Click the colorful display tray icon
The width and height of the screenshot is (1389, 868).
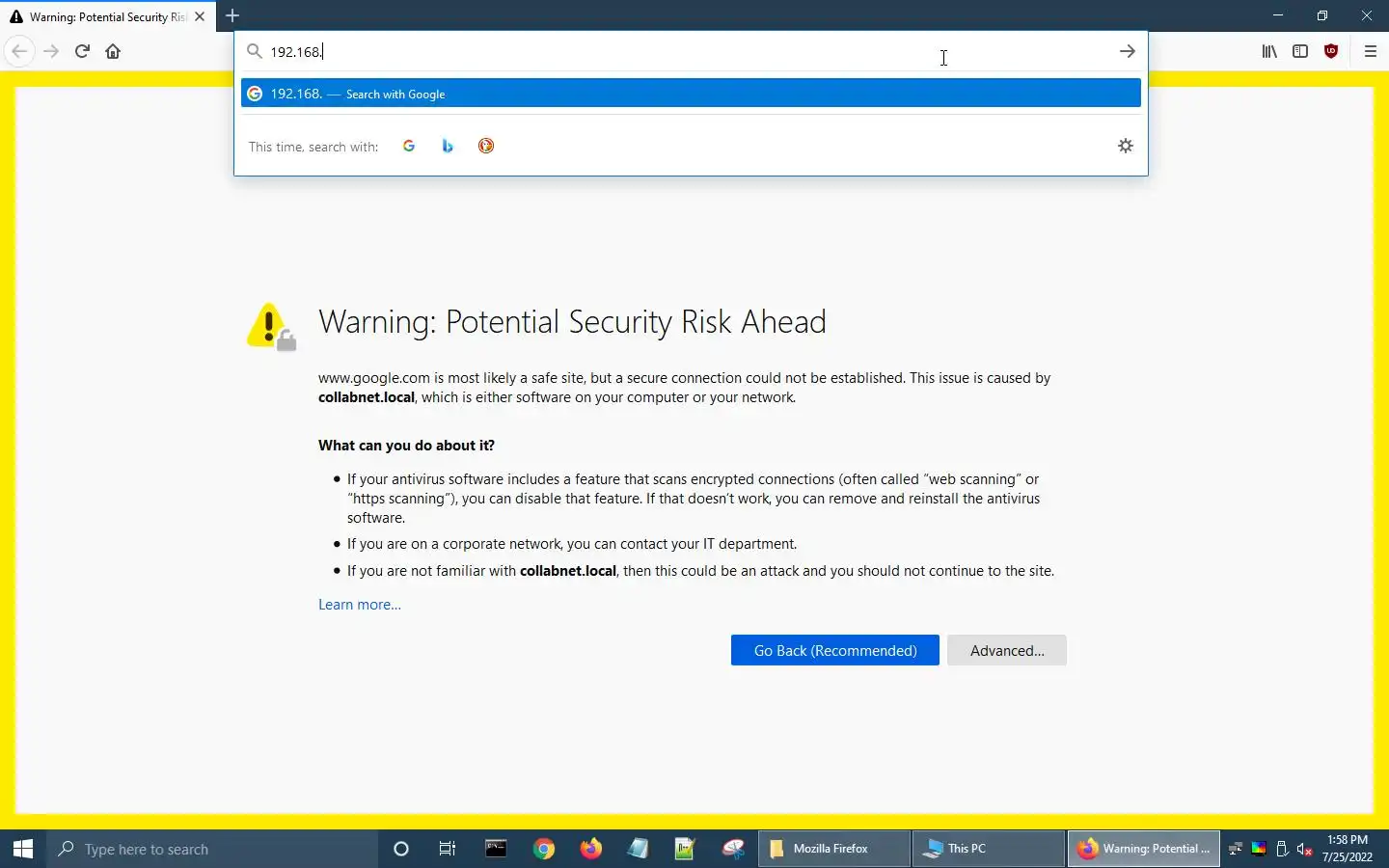[x=1260, y=849]
